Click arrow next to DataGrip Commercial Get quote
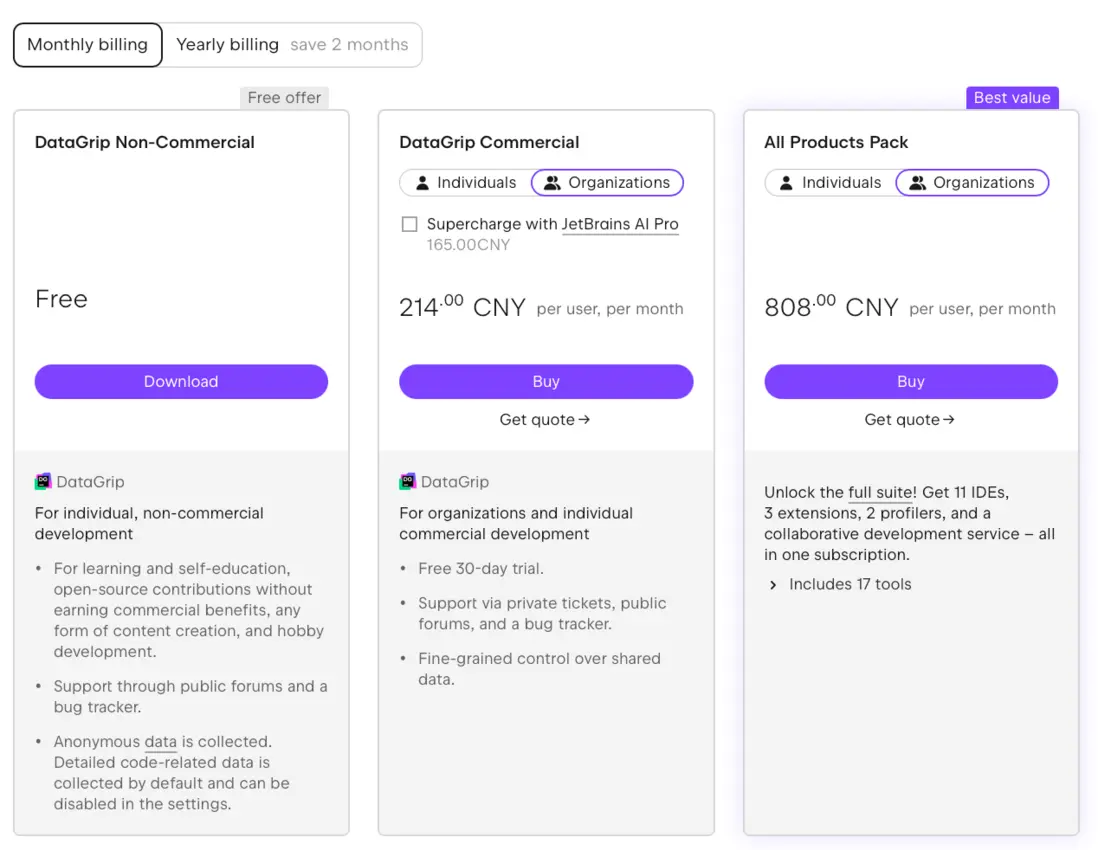This screenshot has height=850, width=1098. 585,420
